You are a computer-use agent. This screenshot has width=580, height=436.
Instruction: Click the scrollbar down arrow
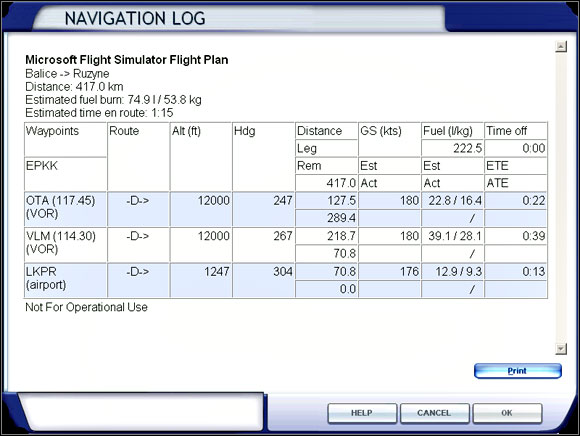[x=561, y=349]
